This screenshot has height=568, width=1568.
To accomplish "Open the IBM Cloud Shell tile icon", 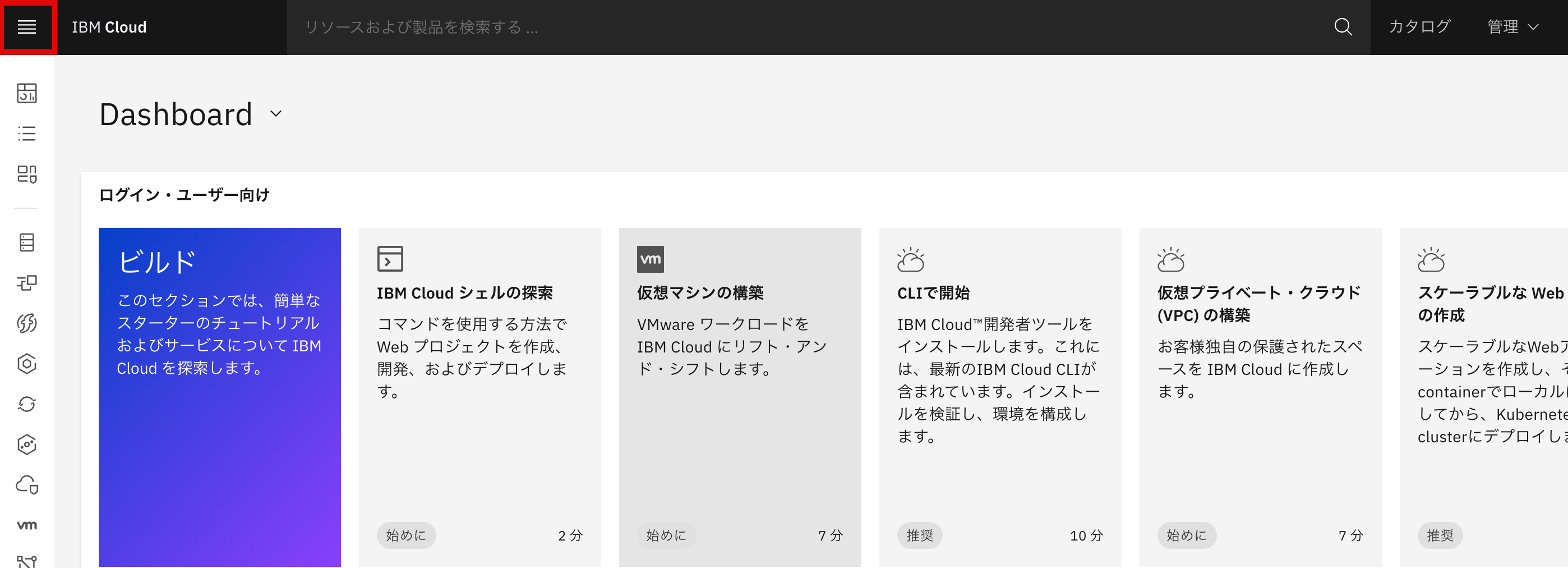I will (390, 258).
